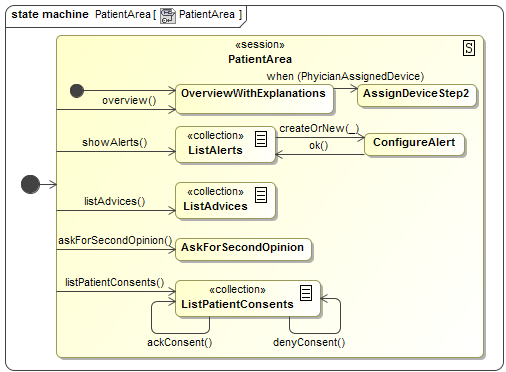This screenshot has height=372, width=506.
Task: Click the «collection» stereotype on ListPatientConsents
Action: tap(237, 289)
